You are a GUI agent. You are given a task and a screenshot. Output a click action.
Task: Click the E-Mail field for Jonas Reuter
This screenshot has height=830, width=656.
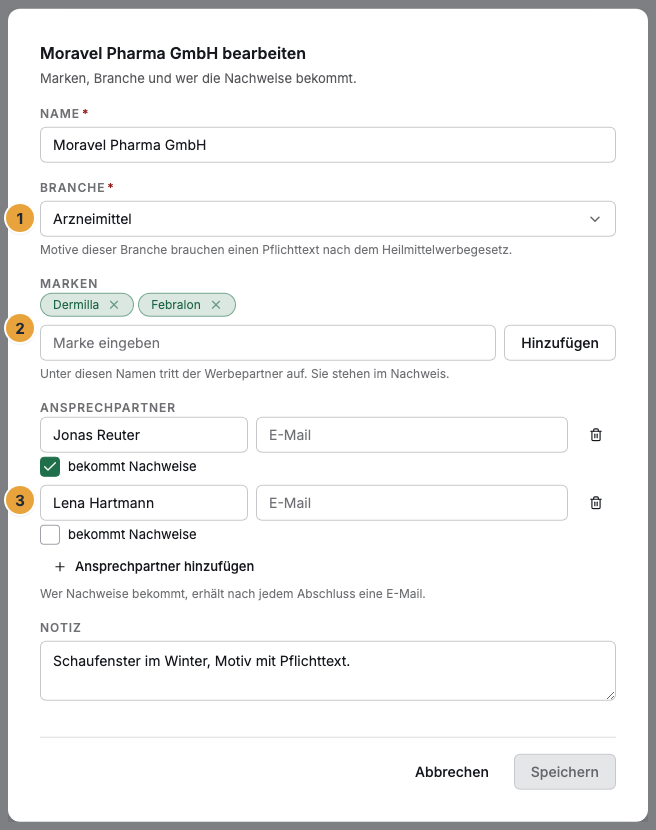pyautogui.click(x=412, y=435)
